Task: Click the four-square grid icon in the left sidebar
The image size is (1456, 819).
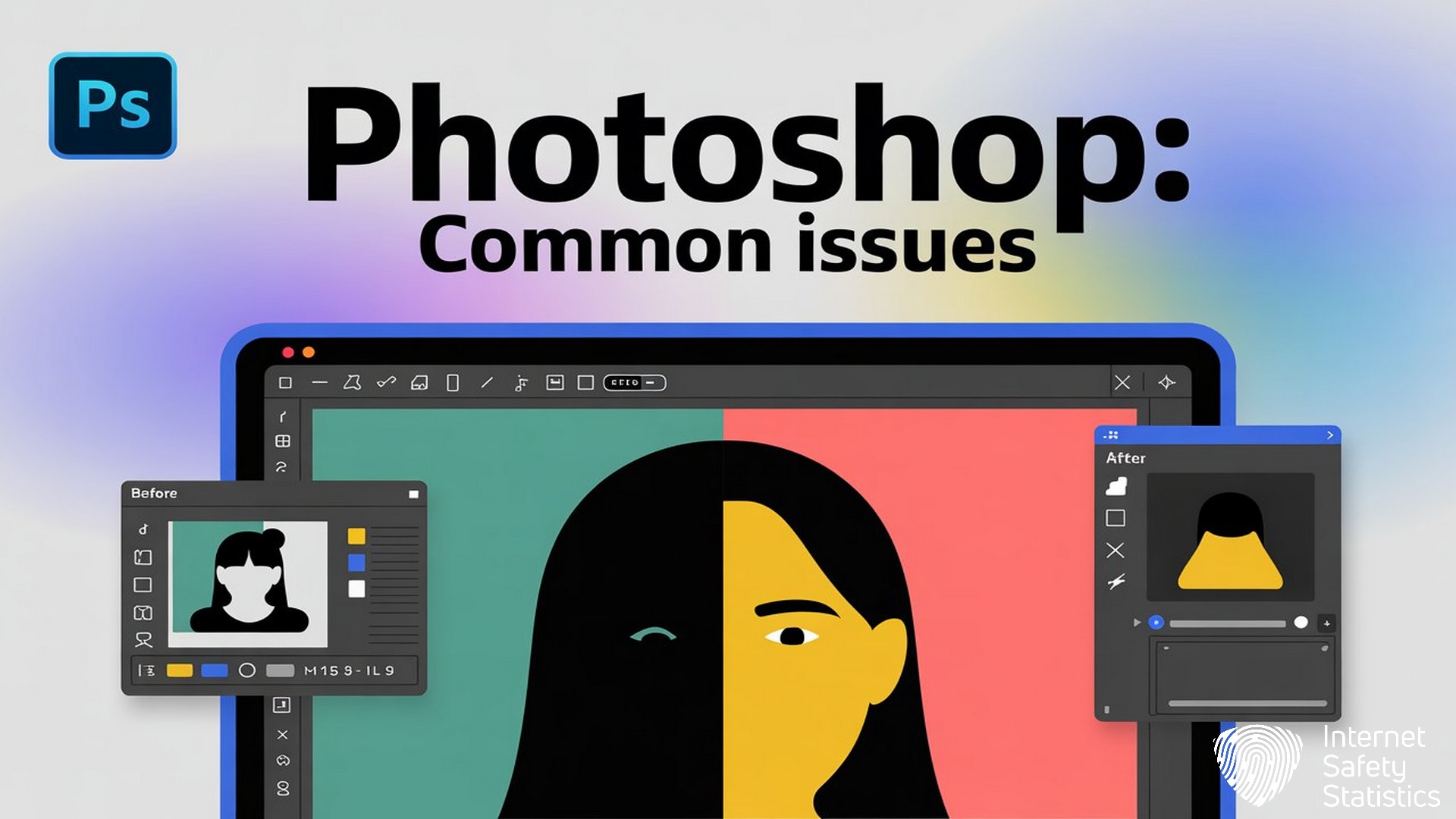Action: (283, 441)
